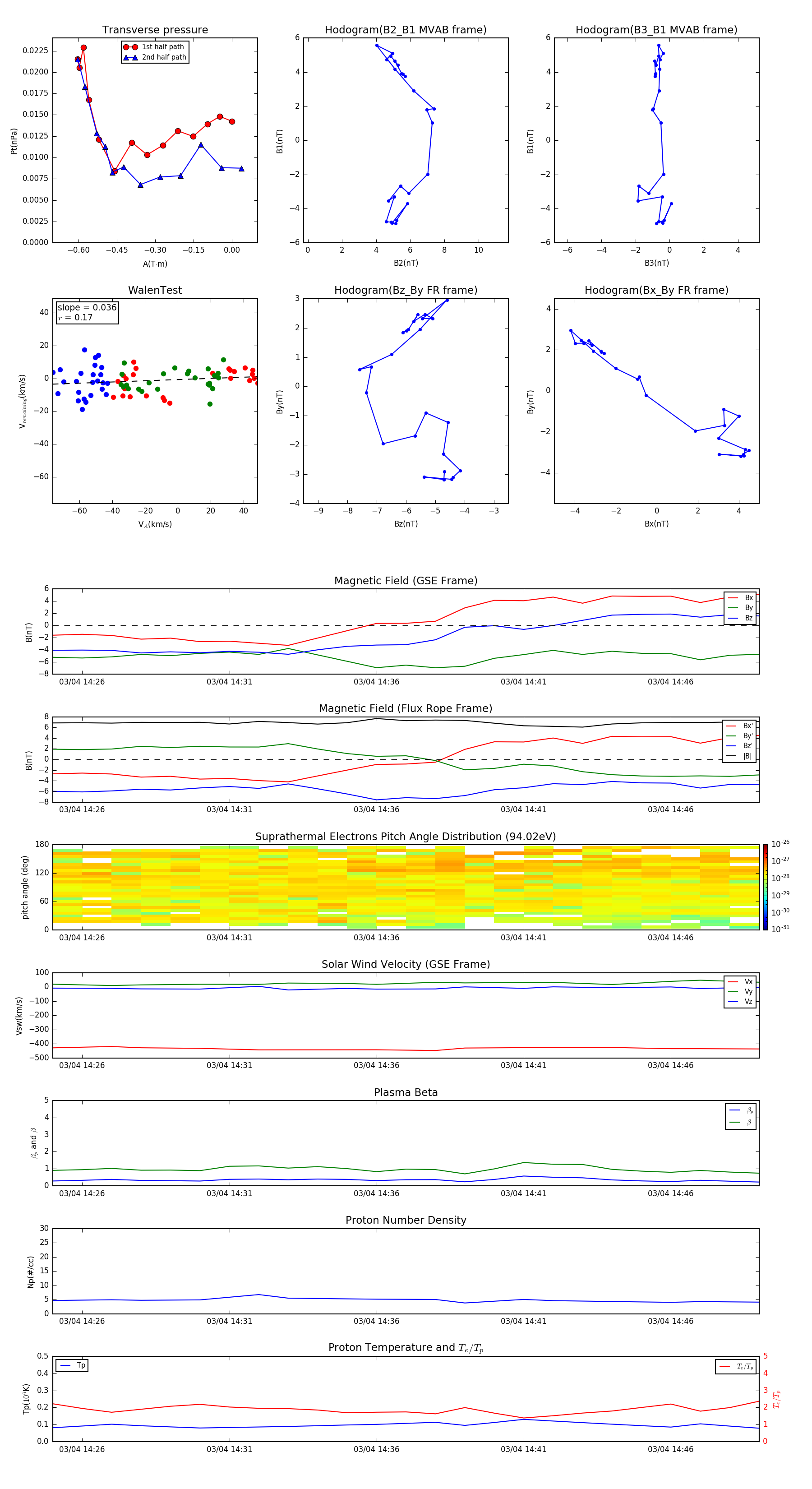Click the "V_A(km/s)" x-axis label
The height and width of the screenshot is (1489, 812).
tap(155, 524)
